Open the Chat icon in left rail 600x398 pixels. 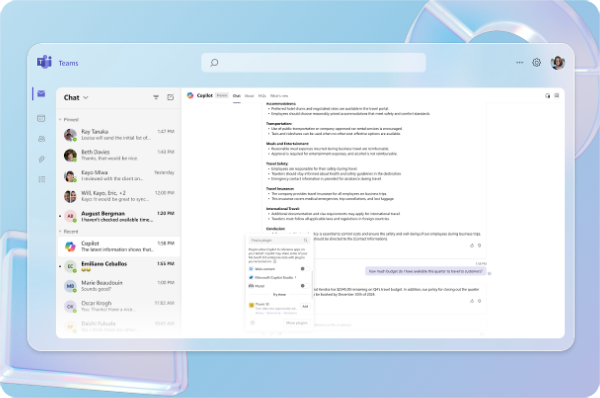coord(41,93)
